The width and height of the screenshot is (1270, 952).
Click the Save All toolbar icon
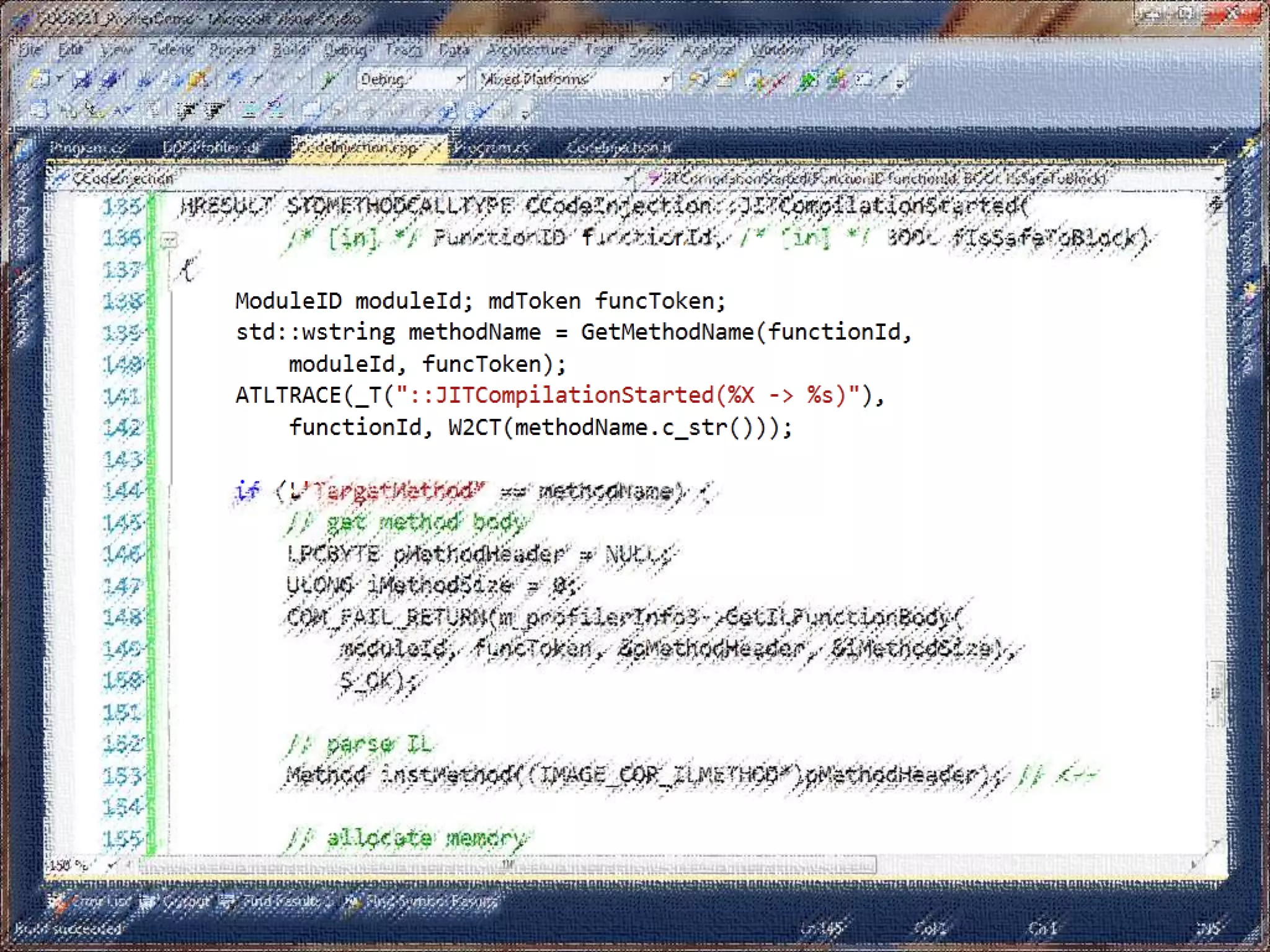click(x=110, y=79)
